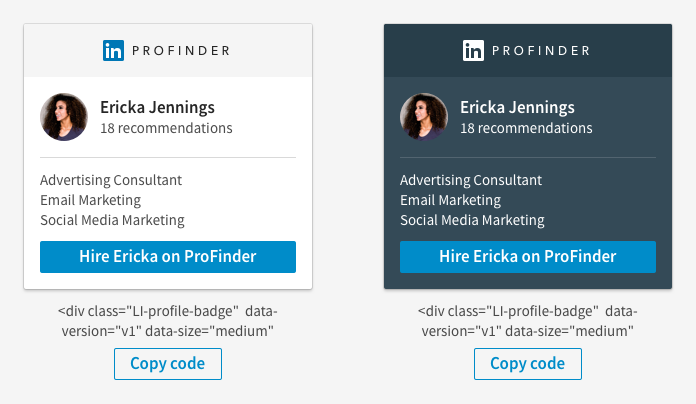Open Ericka Jennings name on dark badge
Viewport: 696px width, 404px height.
coord(517,107)
